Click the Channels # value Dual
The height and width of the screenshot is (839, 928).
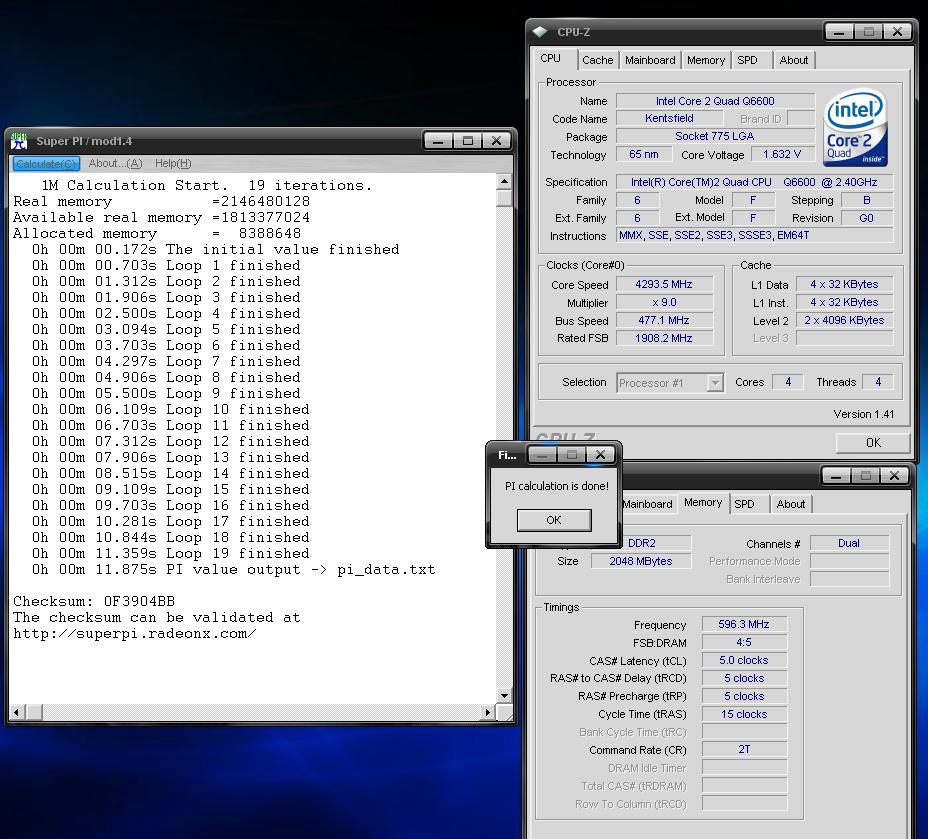pos(849,543)
